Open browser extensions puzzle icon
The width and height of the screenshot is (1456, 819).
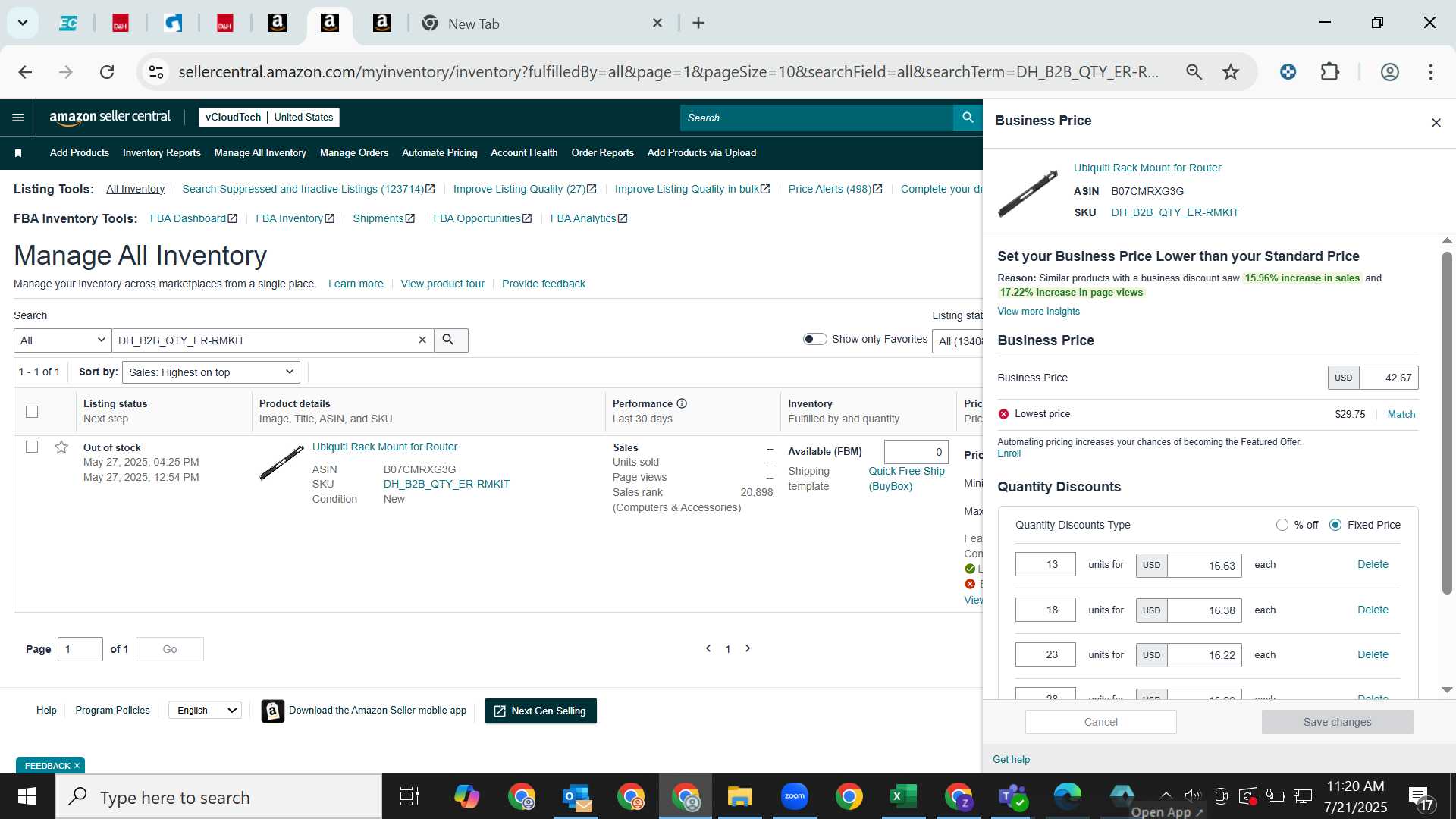[x=1330, y=72]
